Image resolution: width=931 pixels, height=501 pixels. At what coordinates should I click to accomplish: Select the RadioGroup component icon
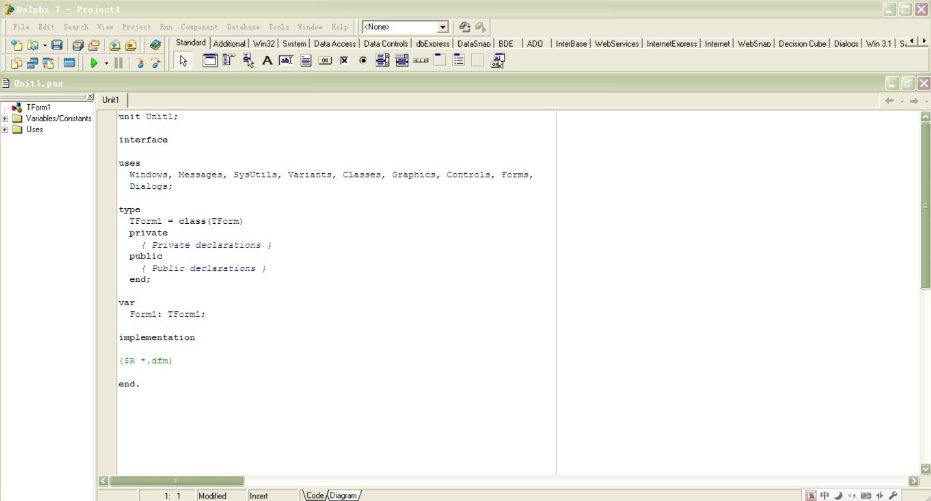tap(459, 60)
